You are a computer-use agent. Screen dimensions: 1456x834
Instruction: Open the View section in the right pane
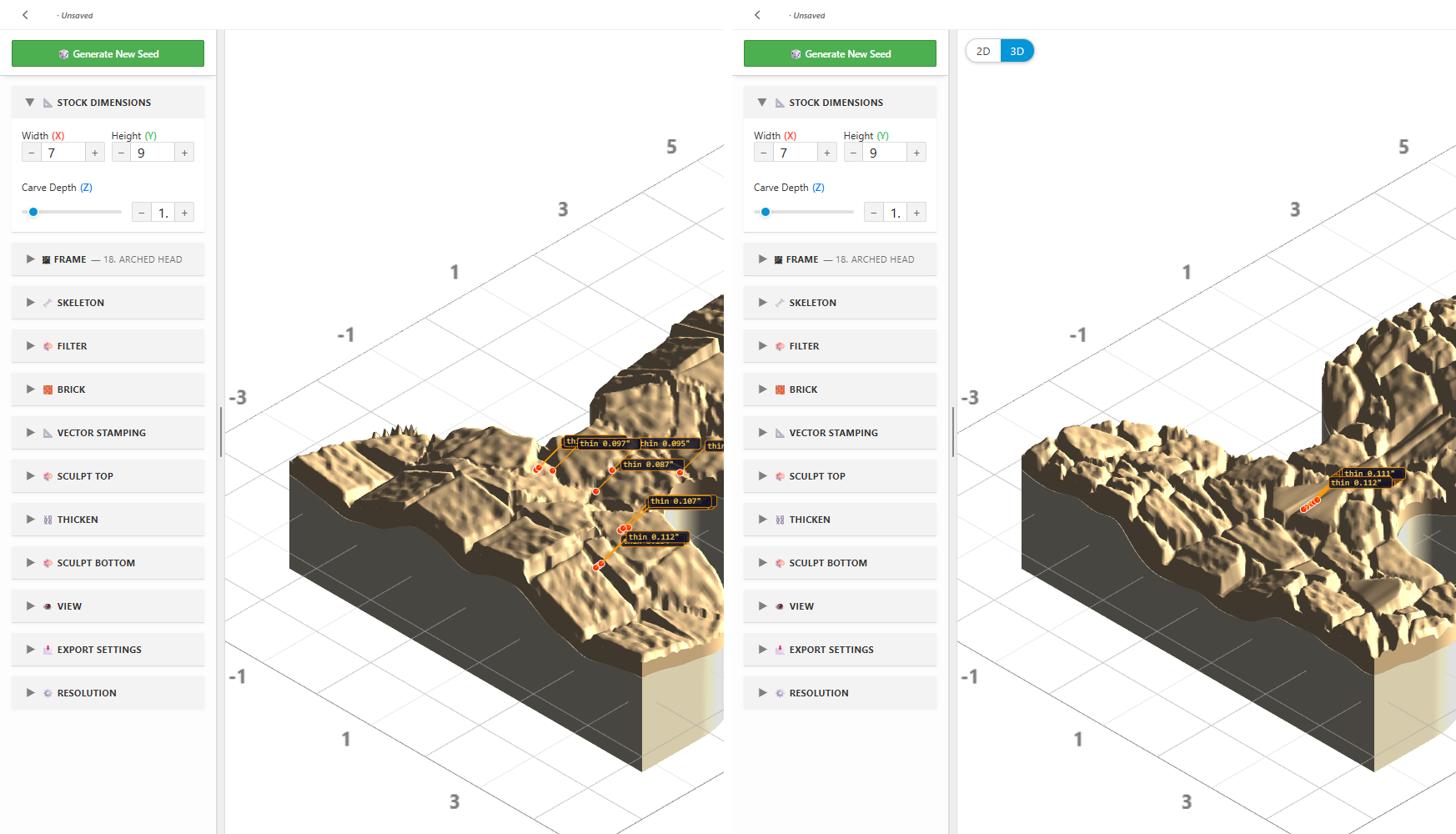[x=840, y=606]
